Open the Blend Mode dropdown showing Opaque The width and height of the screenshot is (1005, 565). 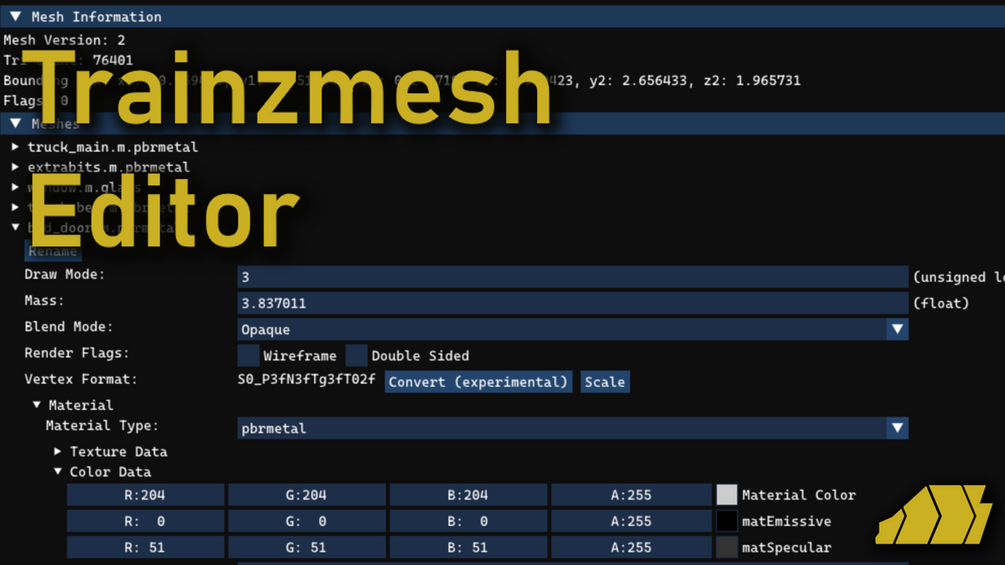[572, 329]
